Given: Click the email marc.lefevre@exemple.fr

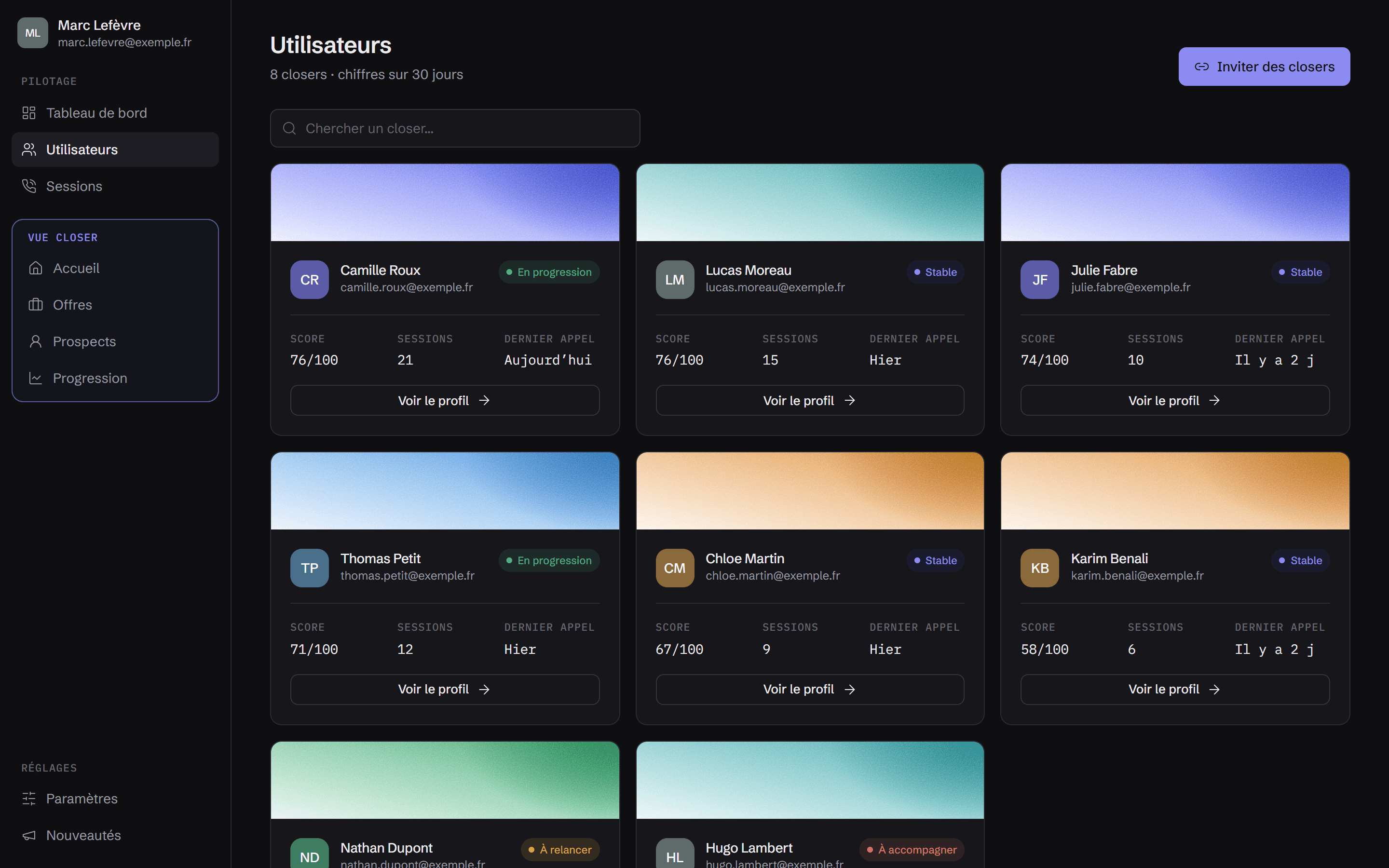Looking at the screenshot, I should [x=124, y=42].
